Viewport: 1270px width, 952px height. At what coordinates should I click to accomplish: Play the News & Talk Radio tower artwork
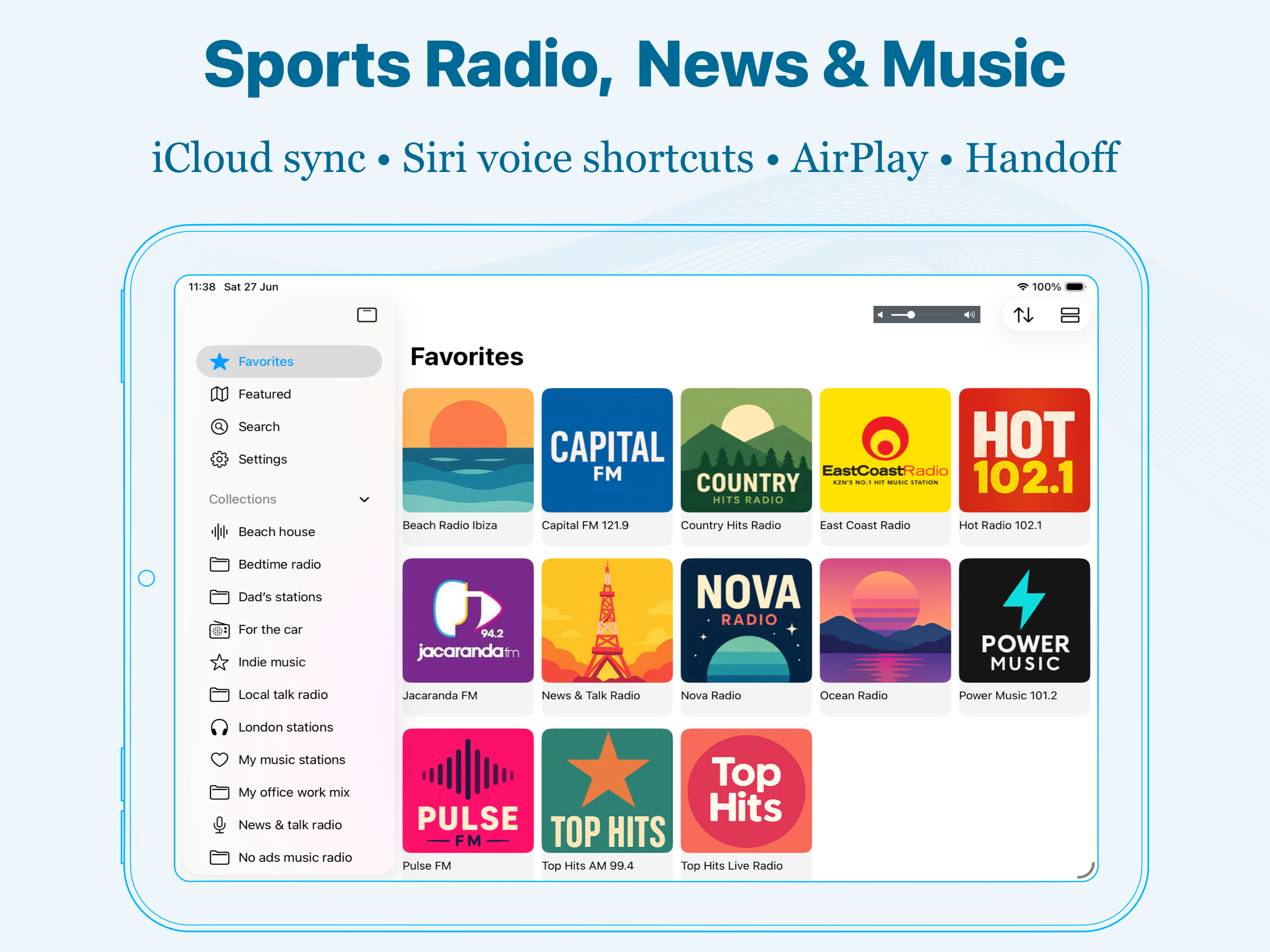(x=607, y=620)
